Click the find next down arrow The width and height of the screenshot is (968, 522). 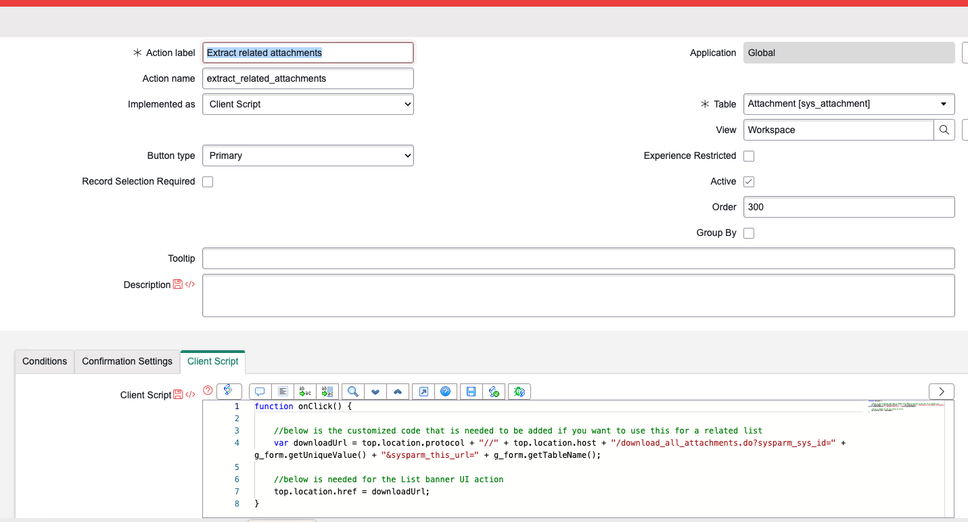[375, 391]
